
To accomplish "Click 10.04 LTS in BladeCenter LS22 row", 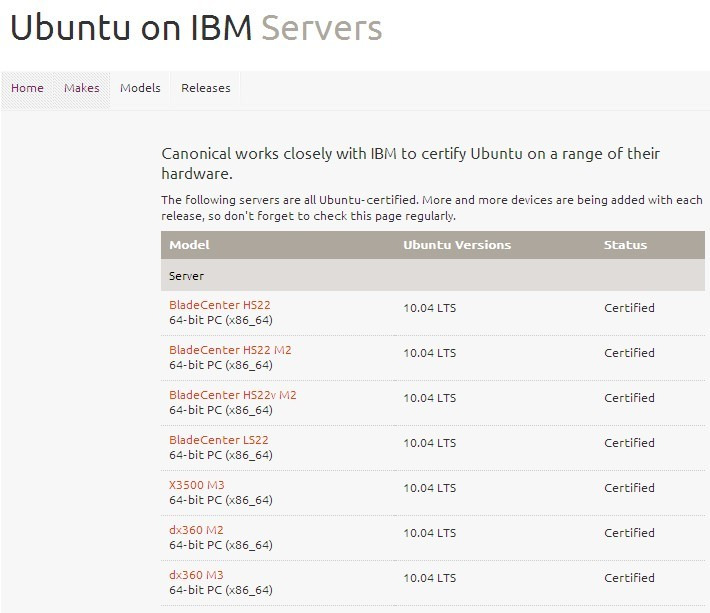I will pos(430,443).
